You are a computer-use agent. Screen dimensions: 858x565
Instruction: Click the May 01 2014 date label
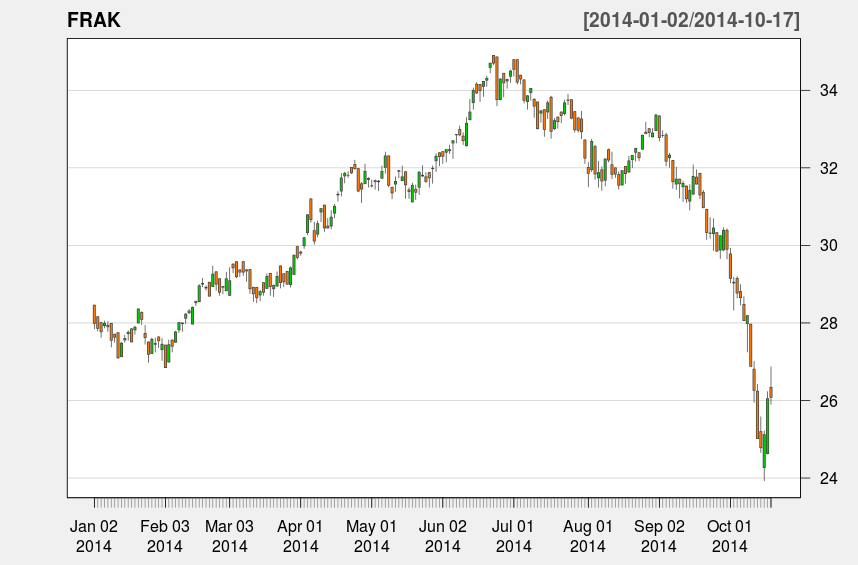pyautogui.click(x=371, y=536)
